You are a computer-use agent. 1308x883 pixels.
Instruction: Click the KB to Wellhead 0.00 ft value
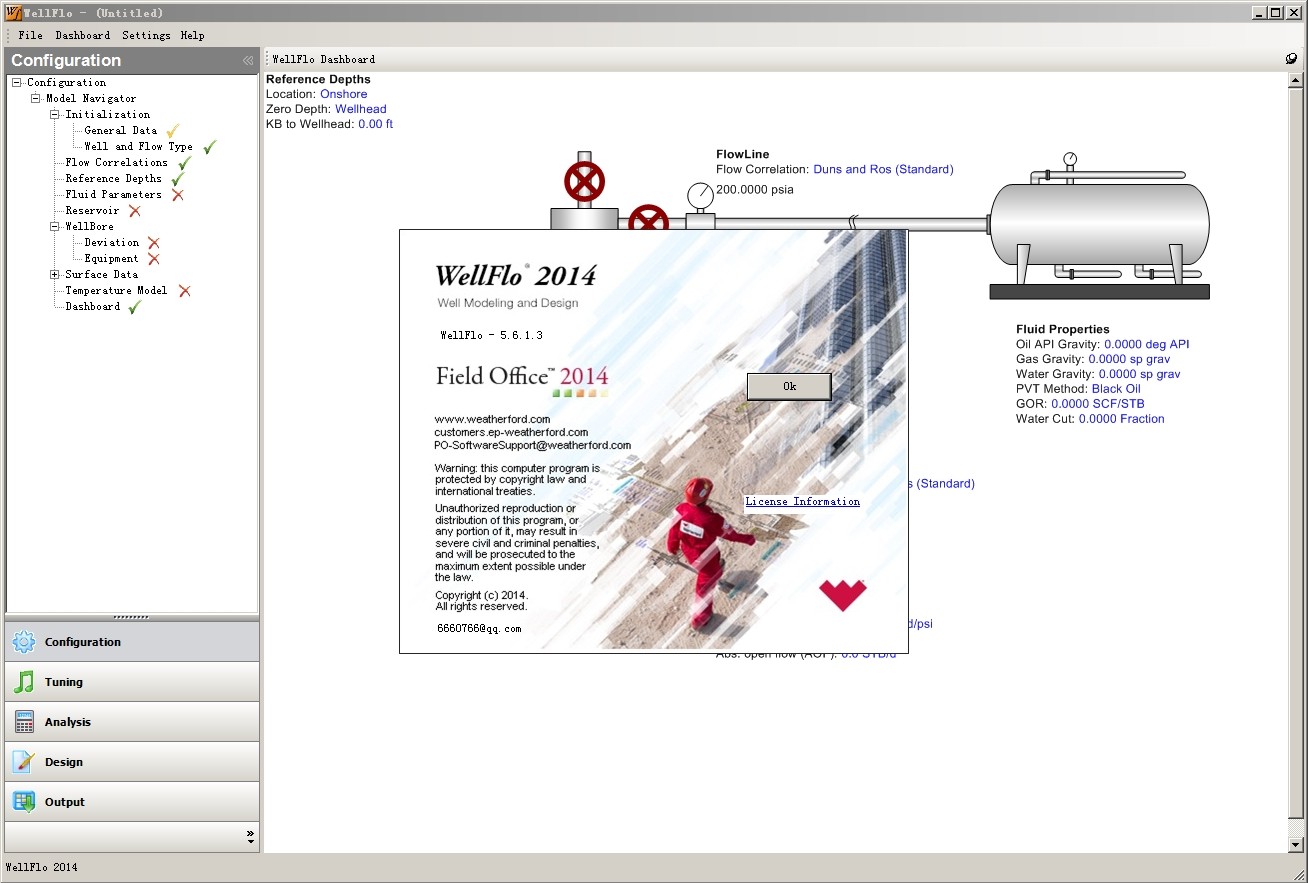[376, 124]
